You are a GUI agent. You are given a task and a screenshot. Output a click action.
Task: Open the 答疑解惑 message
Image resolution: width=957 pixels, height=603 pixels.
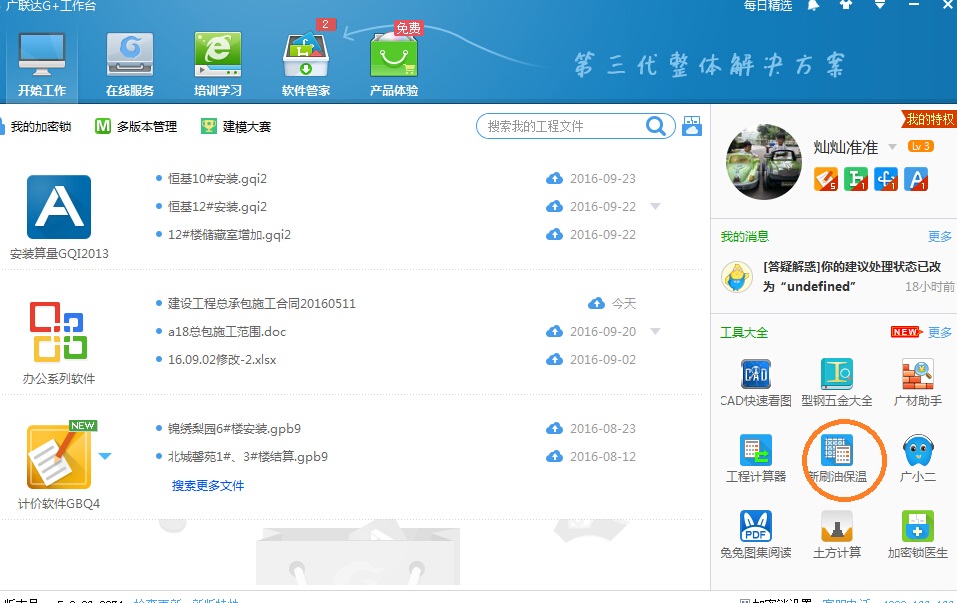pyautogui.click(x=852, y=276)
